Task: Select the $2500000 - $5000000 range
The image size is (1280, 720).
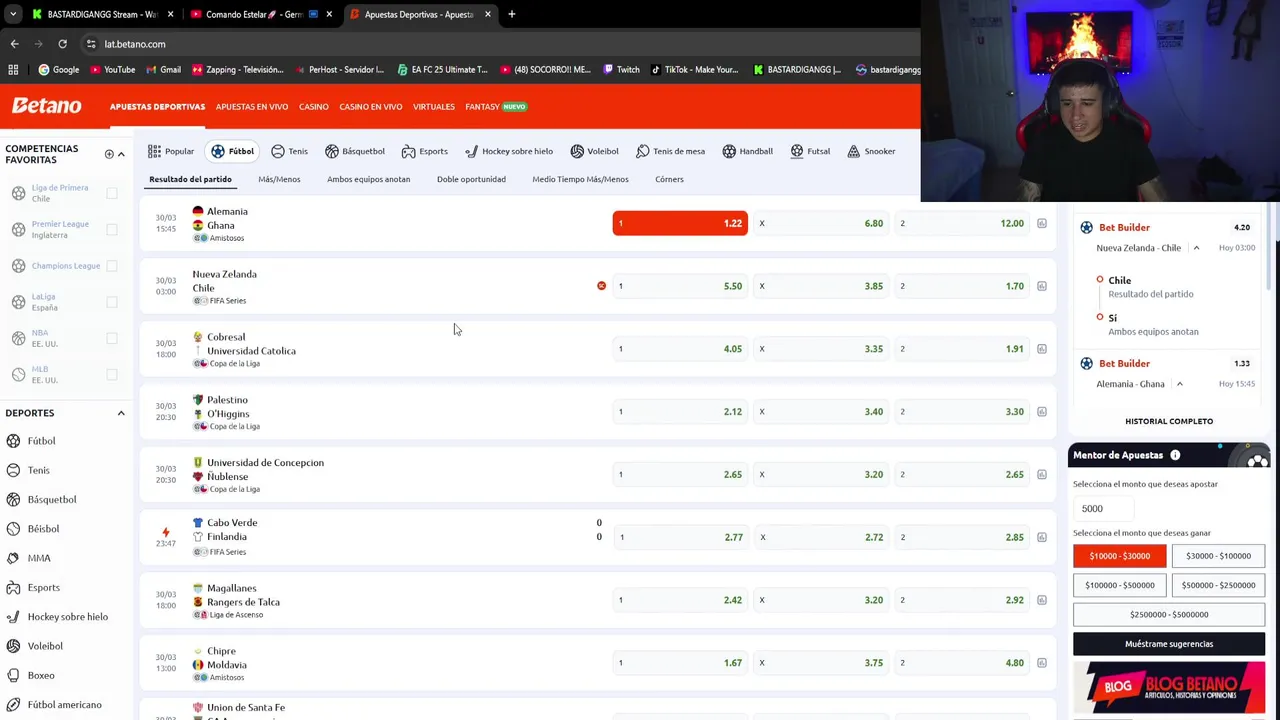Action: [1169, 614]
